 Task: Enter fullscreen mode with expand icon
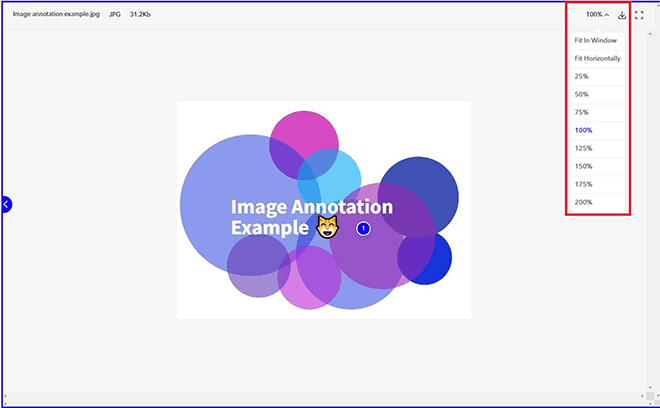click(x=639, y=15)
